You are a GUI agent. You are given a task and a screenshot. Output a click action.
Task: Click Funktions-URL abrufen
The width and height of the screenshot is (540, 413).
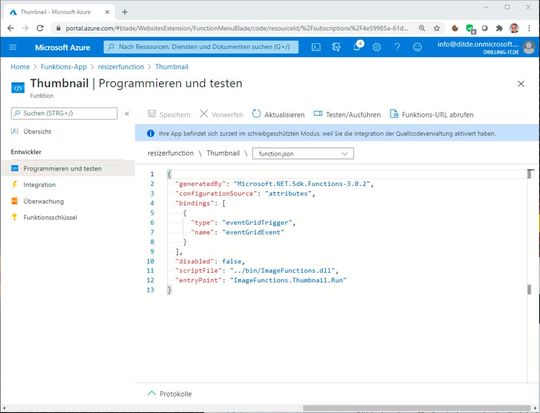tap(432, 114)
